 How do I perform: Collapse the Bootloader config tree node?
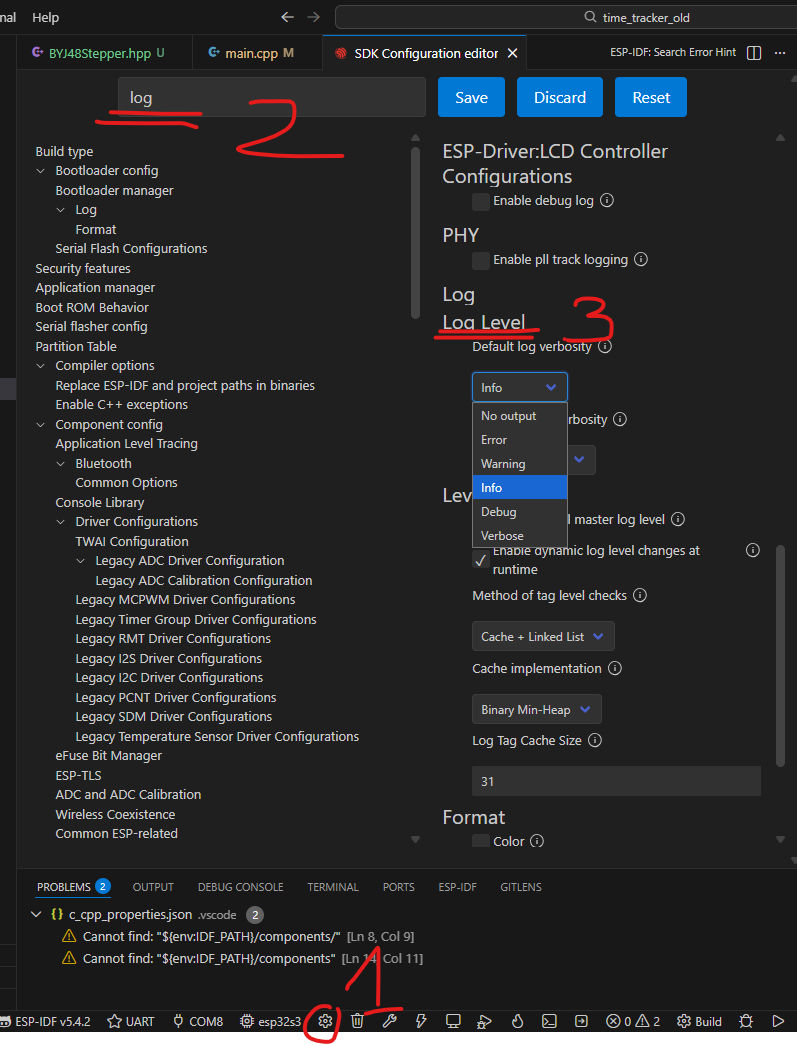(x=41, y=171)
